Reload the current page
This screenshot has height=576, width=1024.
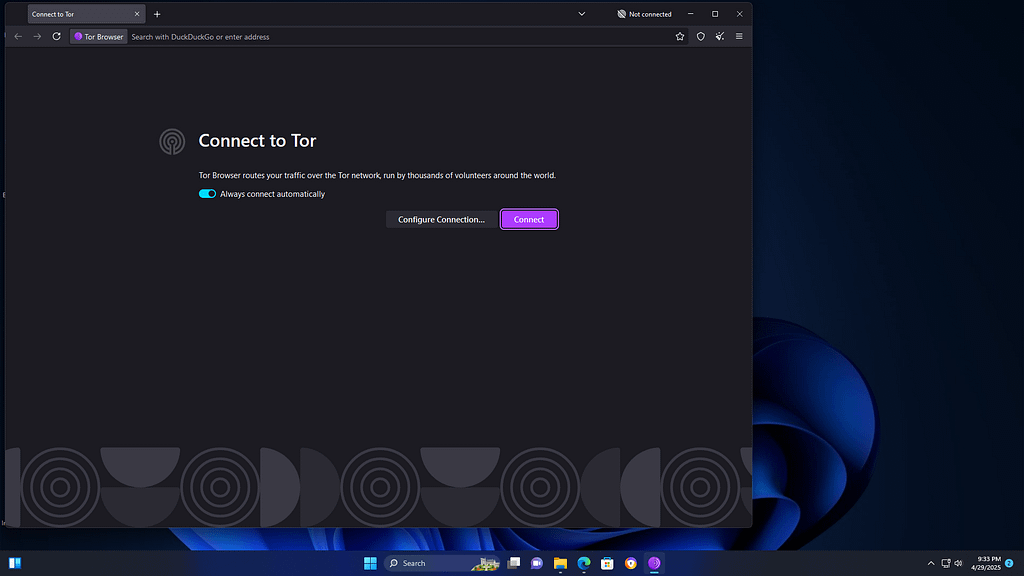click(x=57, y=37)
